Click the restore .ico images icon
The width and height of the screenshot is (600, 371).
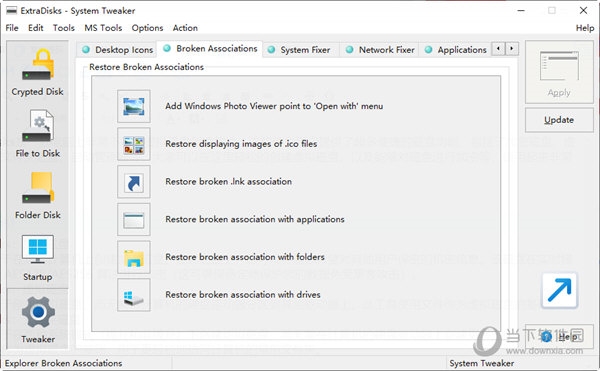click(134, 144)
